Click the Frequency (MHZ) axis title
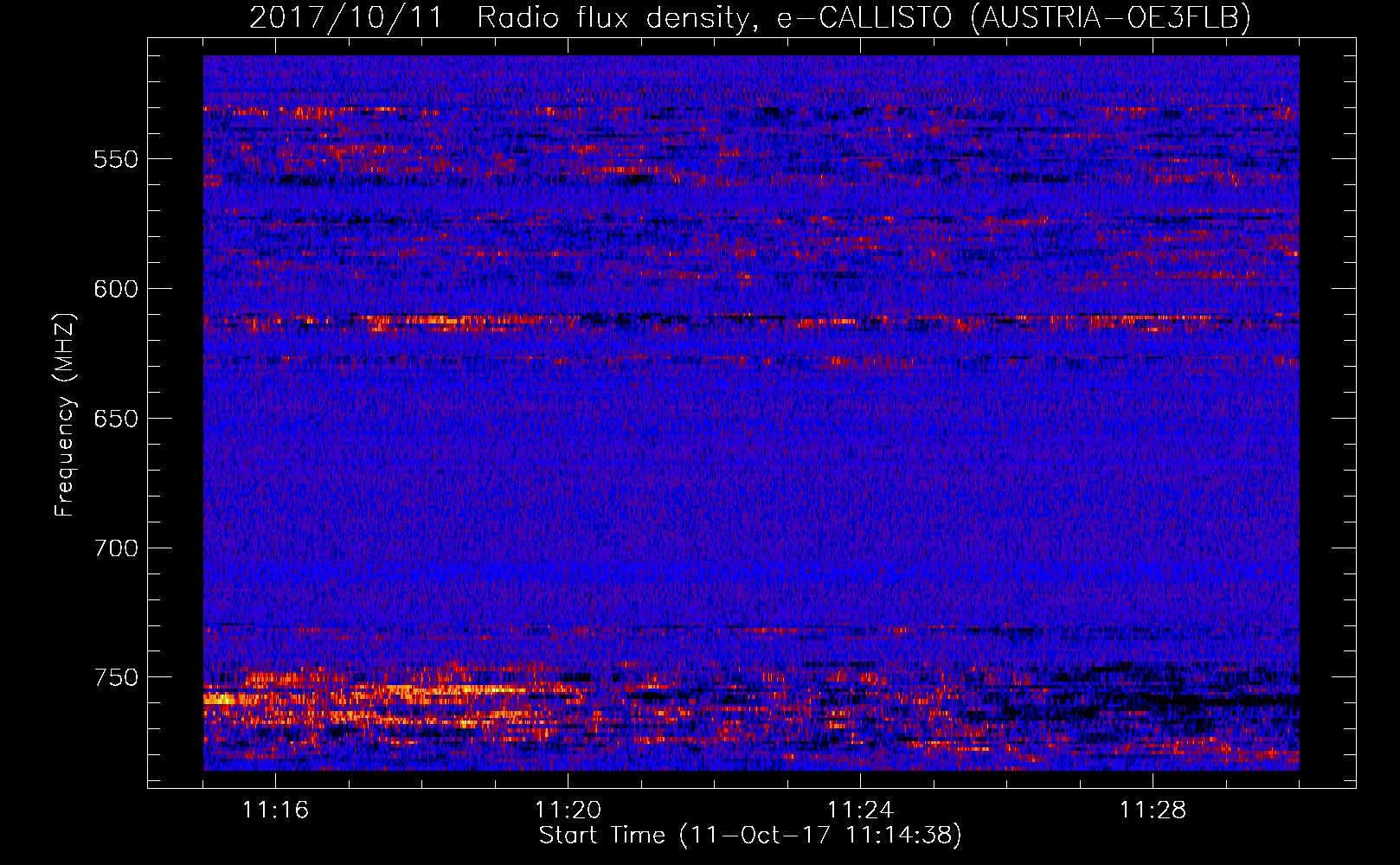This screenshot has width=1400, height=865. pos(65,414)
